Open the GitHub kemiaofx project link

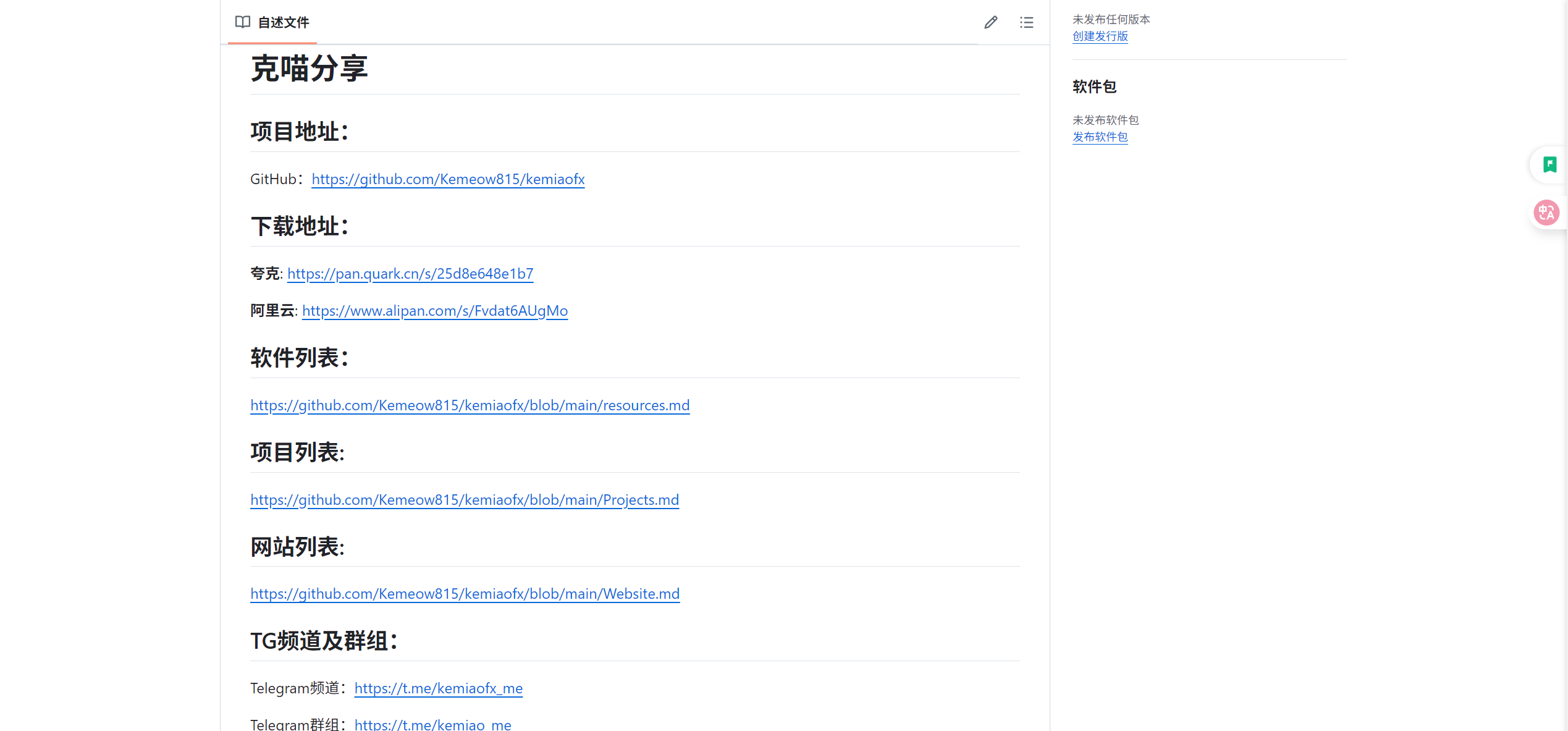point(448,179)
